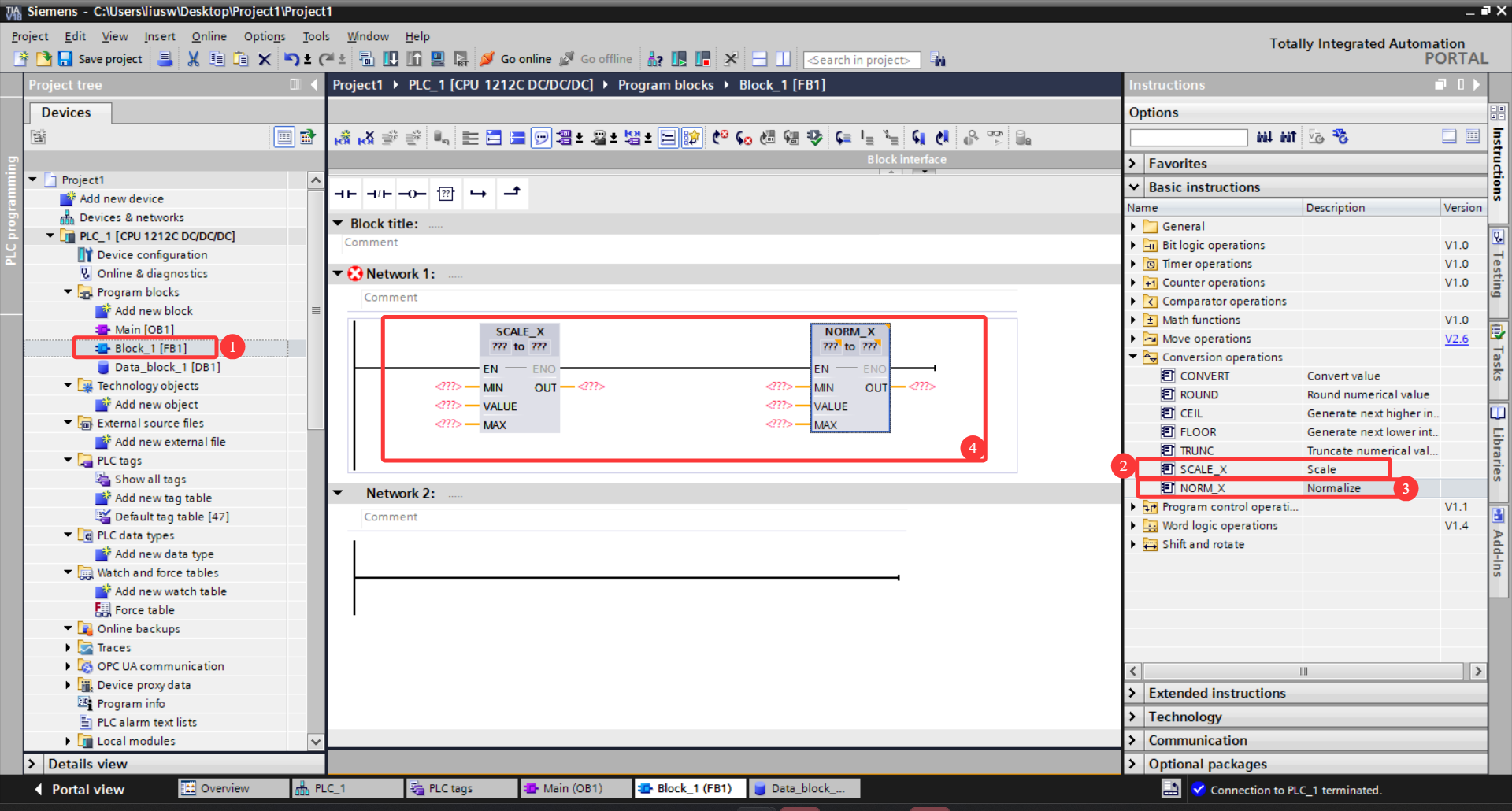Click the SCALE_X instruction icon in list

[1168, 469]
